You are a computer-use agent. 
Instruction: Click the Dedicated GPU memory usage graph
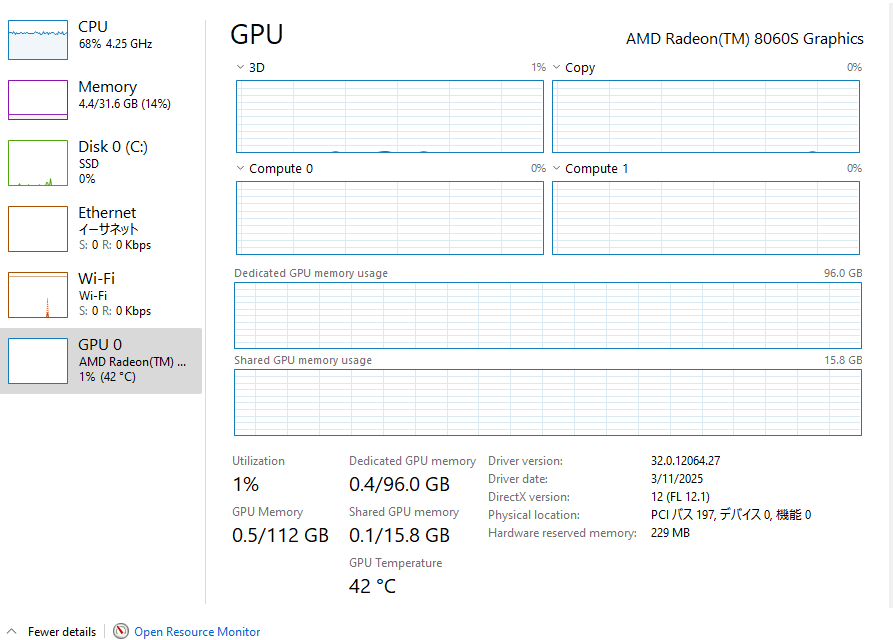coord(548,315)
